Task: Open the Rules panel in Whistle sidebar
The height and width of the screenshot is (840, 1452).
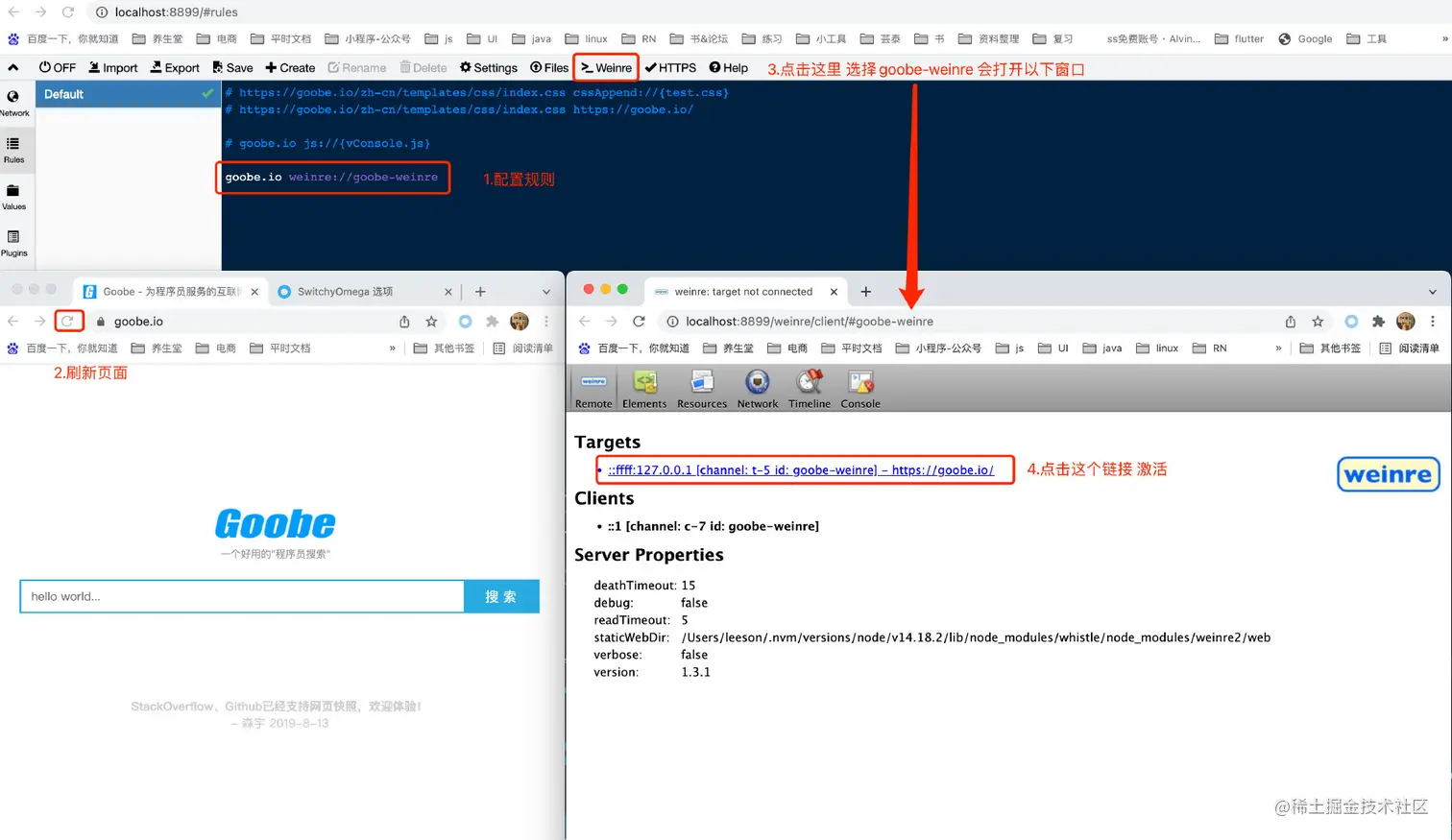Action: point(14,150)
